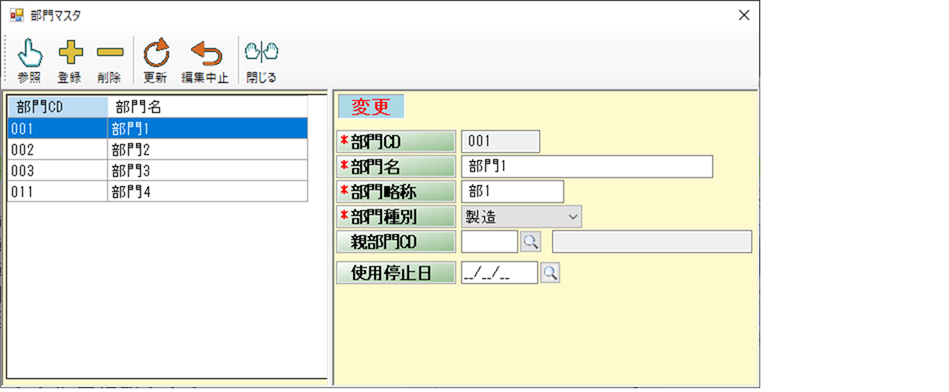Select the 部門3 name cell

tap(208, 171)
